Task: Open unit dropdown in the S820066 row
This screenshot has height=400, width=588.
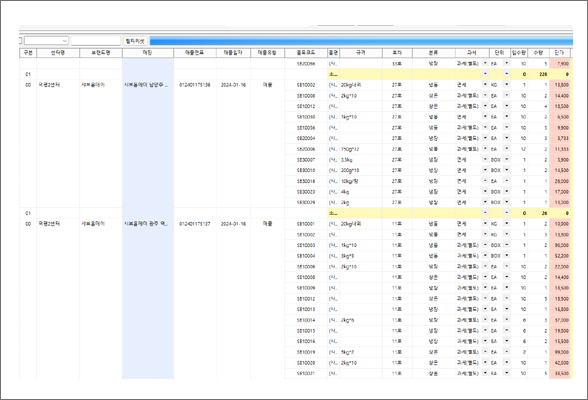Action: (x=507, y=63)
